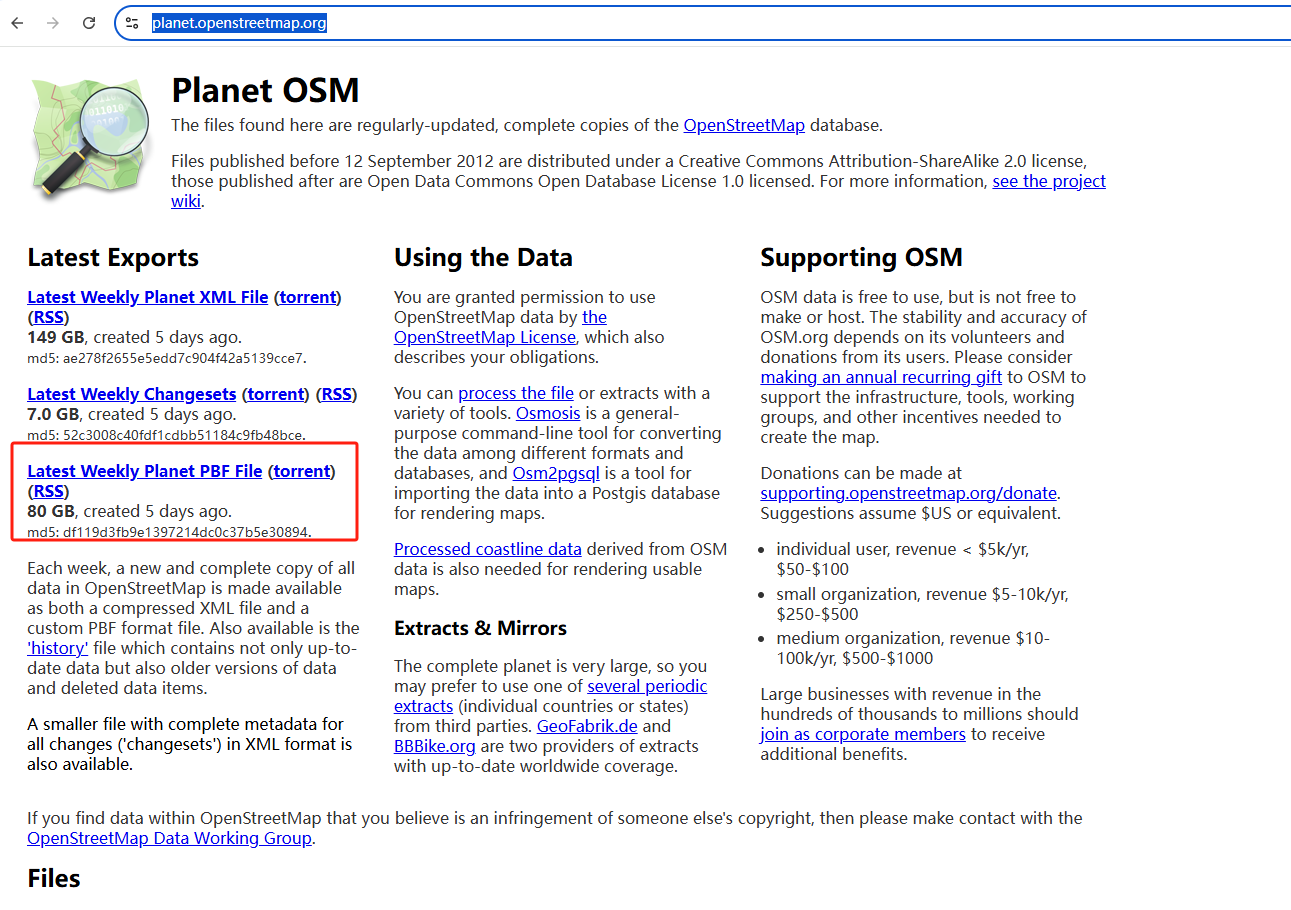The height and width of the screenshot is (910, 1291).
Task: Click the '80 GB' file size text
Action: 49,511
